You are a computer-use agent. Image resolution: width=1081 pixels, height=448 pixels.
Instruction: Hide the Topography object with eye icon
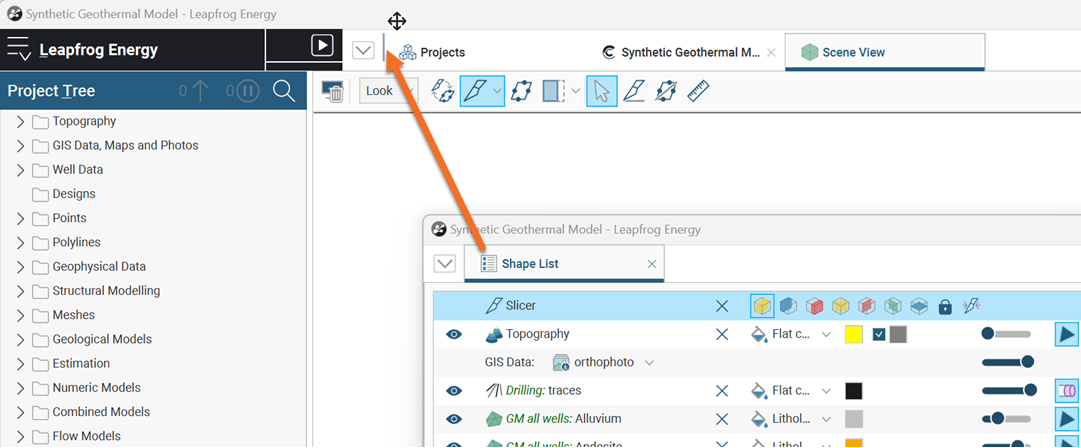click(454, 334)
